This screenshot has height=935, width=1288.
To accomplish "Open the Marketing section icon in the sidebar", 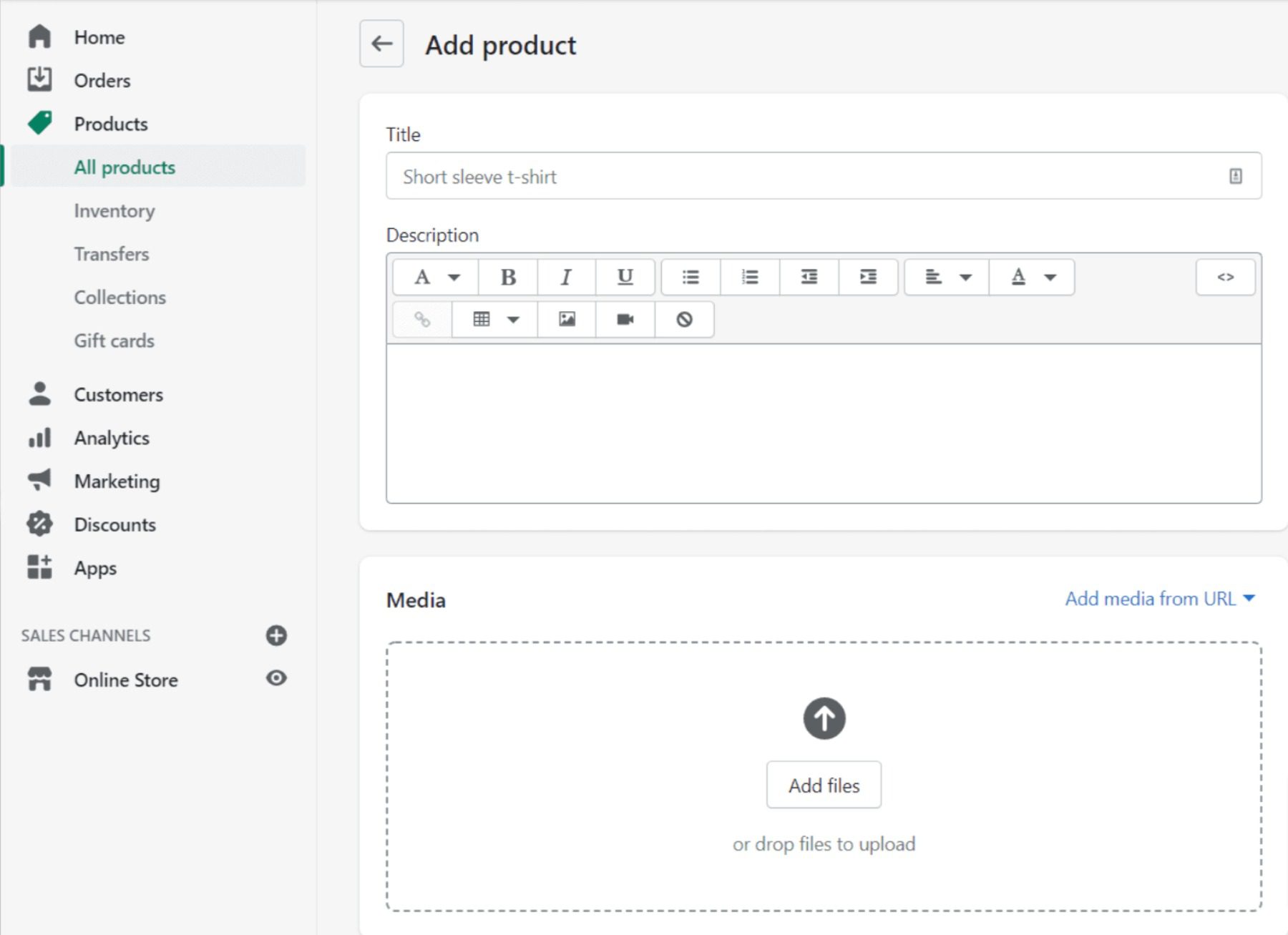I will pos(39,481).
